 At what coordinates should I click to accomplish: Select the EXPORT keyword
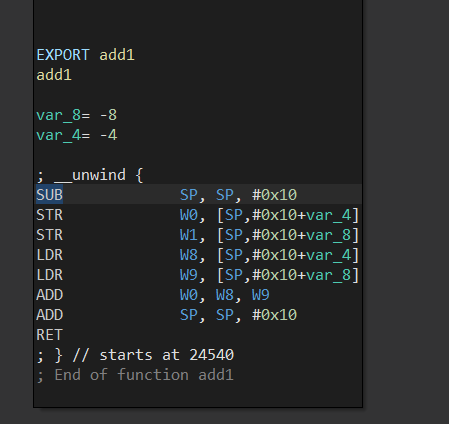63,55
